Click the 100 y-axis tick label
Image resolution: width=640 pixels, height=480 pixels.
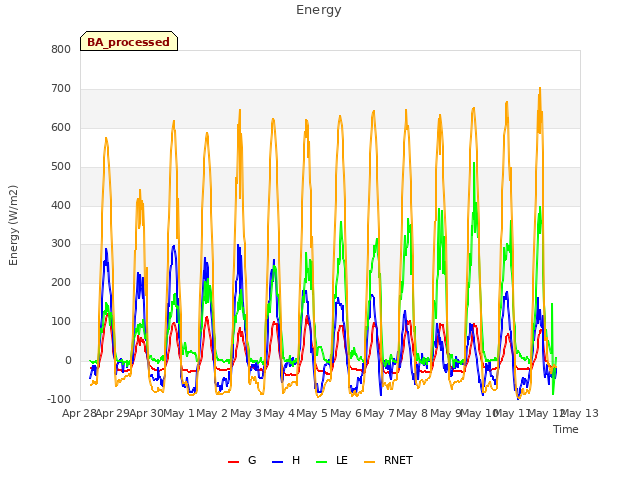point(61,322)
